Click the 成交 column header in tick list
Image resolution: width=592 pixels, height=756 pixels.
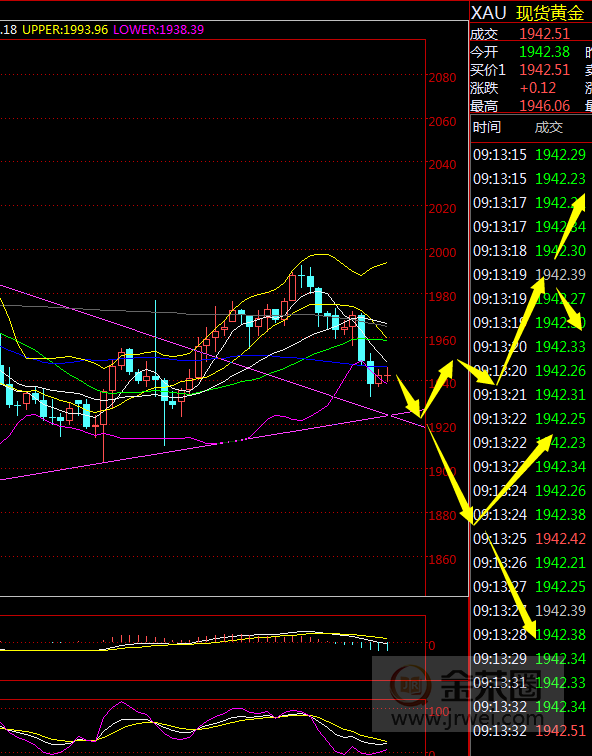pyautogui.click(x=549, y=127)
